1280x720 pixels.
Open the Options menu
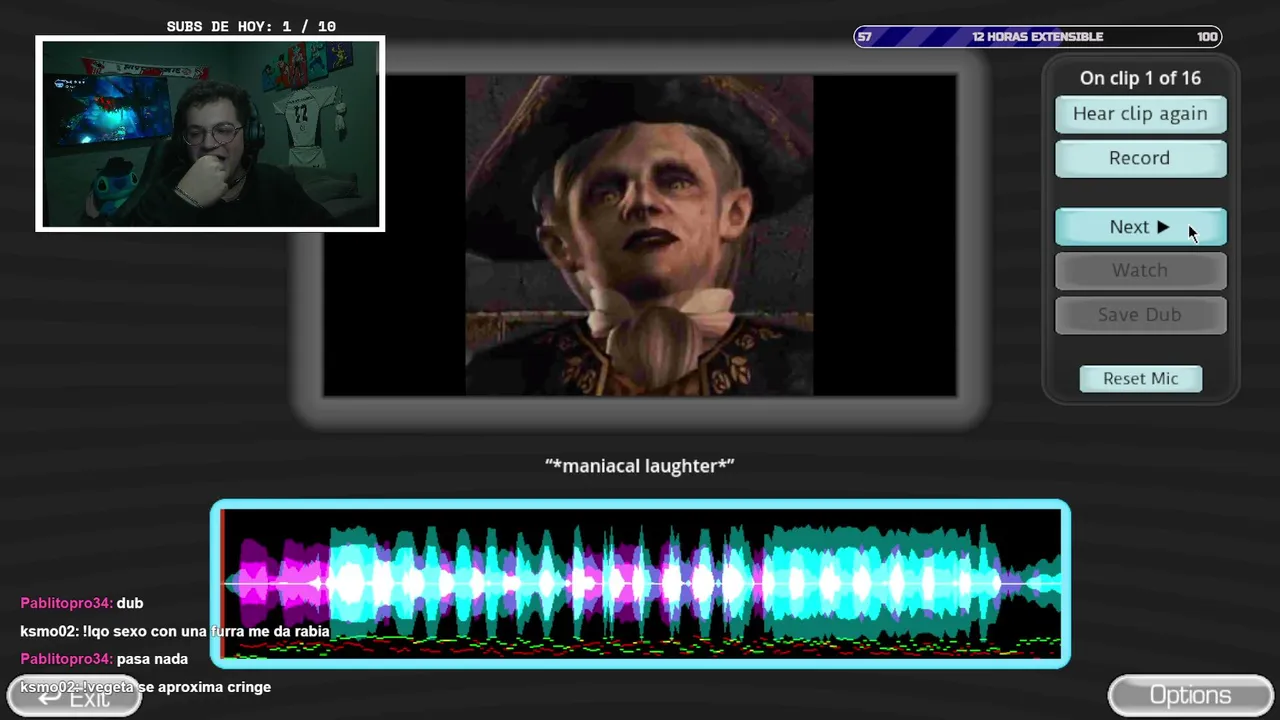tap(1190, 695)
